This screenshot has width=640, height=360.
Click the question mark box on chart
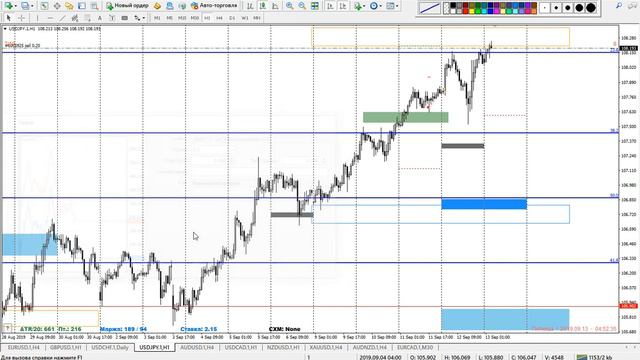(x=7, y=328)
